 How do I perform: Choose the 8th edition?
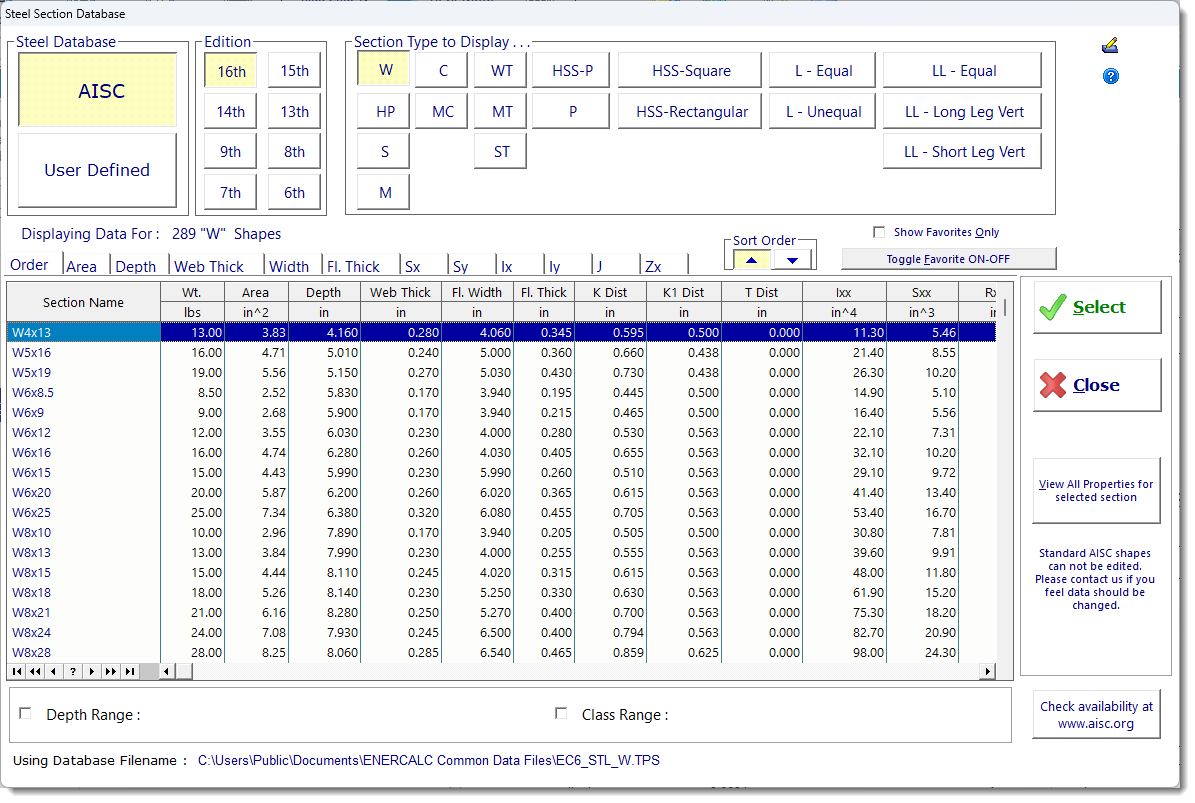(294, 152)
